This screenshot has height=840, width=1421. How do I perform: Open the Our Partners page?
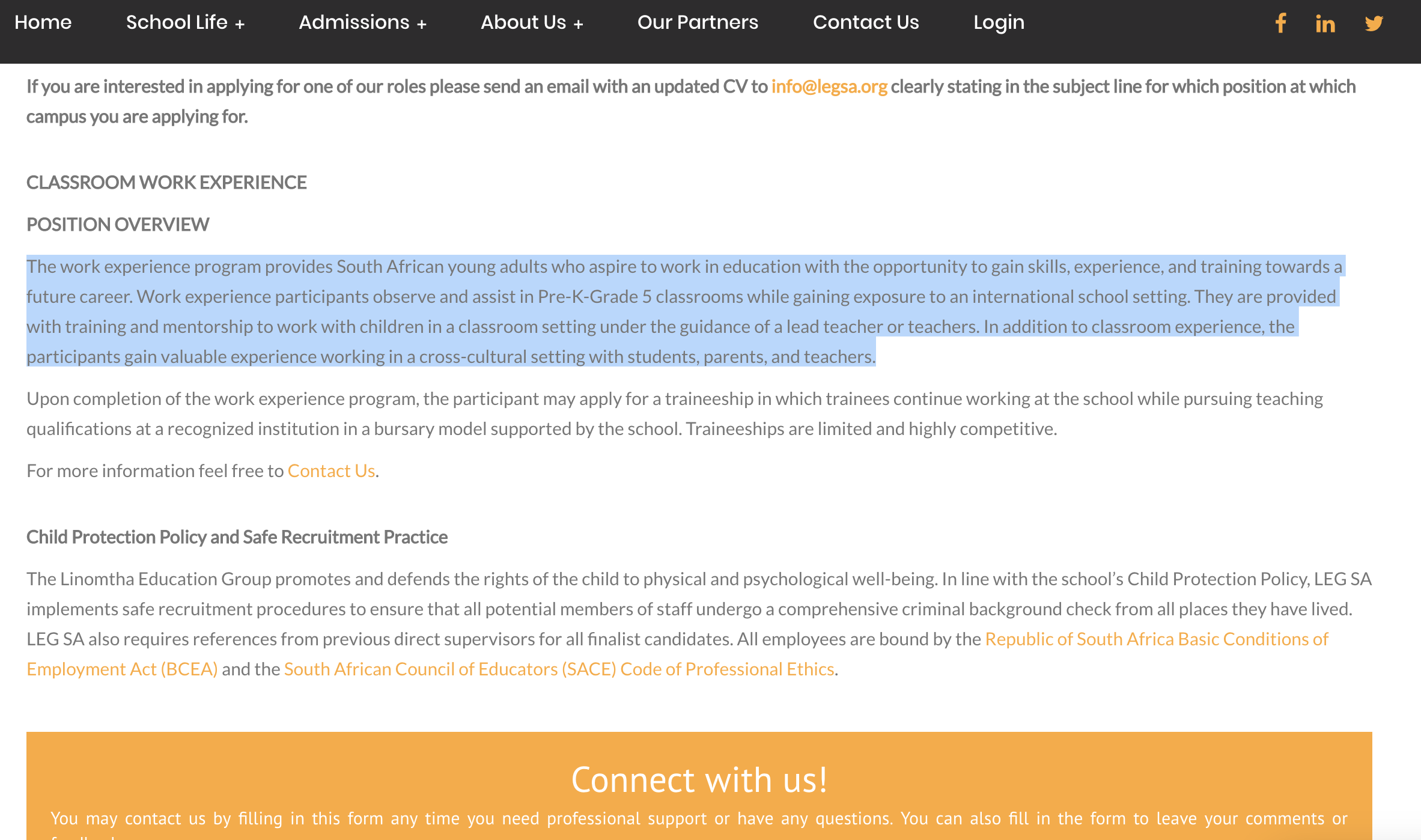click(x=698, y=22)
